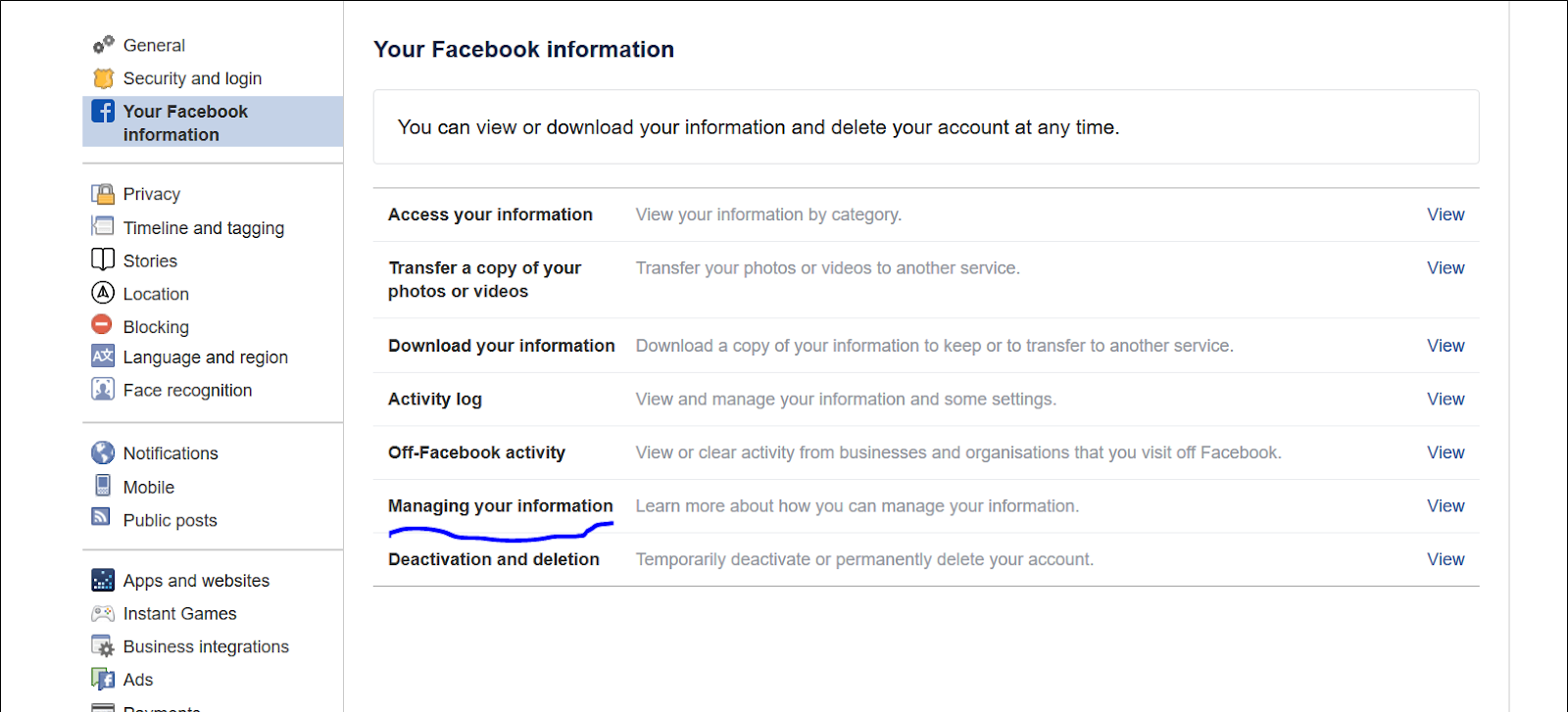
Task: Click the Security and login shield icon
Action: (x=103, y=78)
